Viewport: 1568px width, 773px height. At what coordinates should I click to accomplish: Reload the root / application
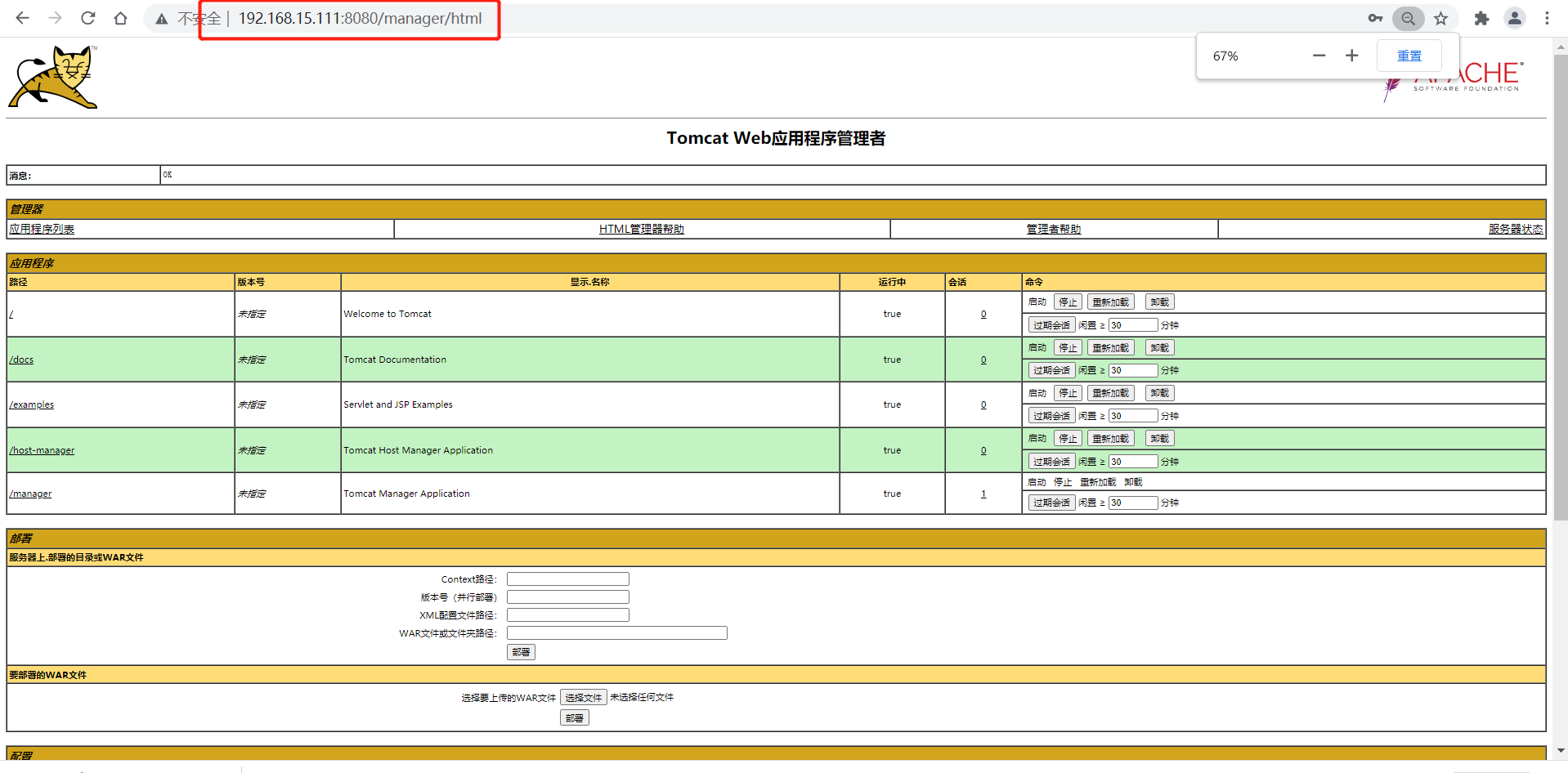tap(1110, 302)
